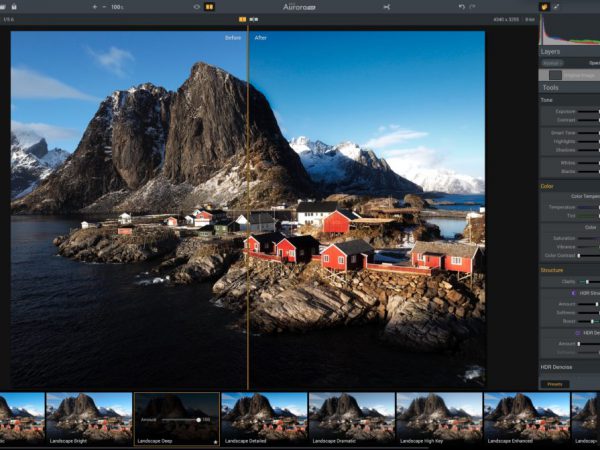Click the redo arrow icon

(473, 7)
